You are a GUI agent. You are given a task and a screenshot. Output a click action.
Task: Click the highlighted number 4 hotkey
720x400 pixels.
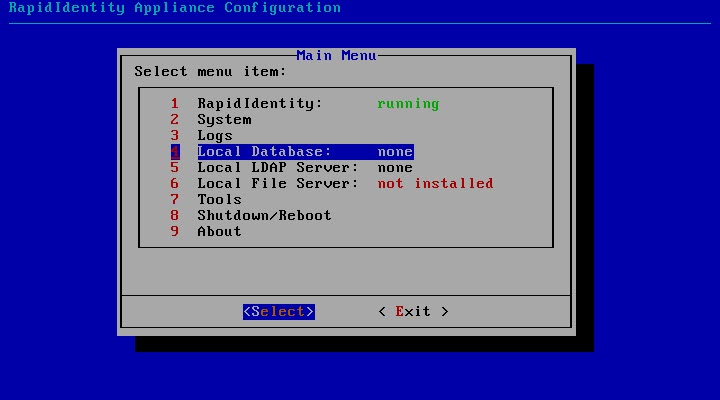tap(175, 152)
